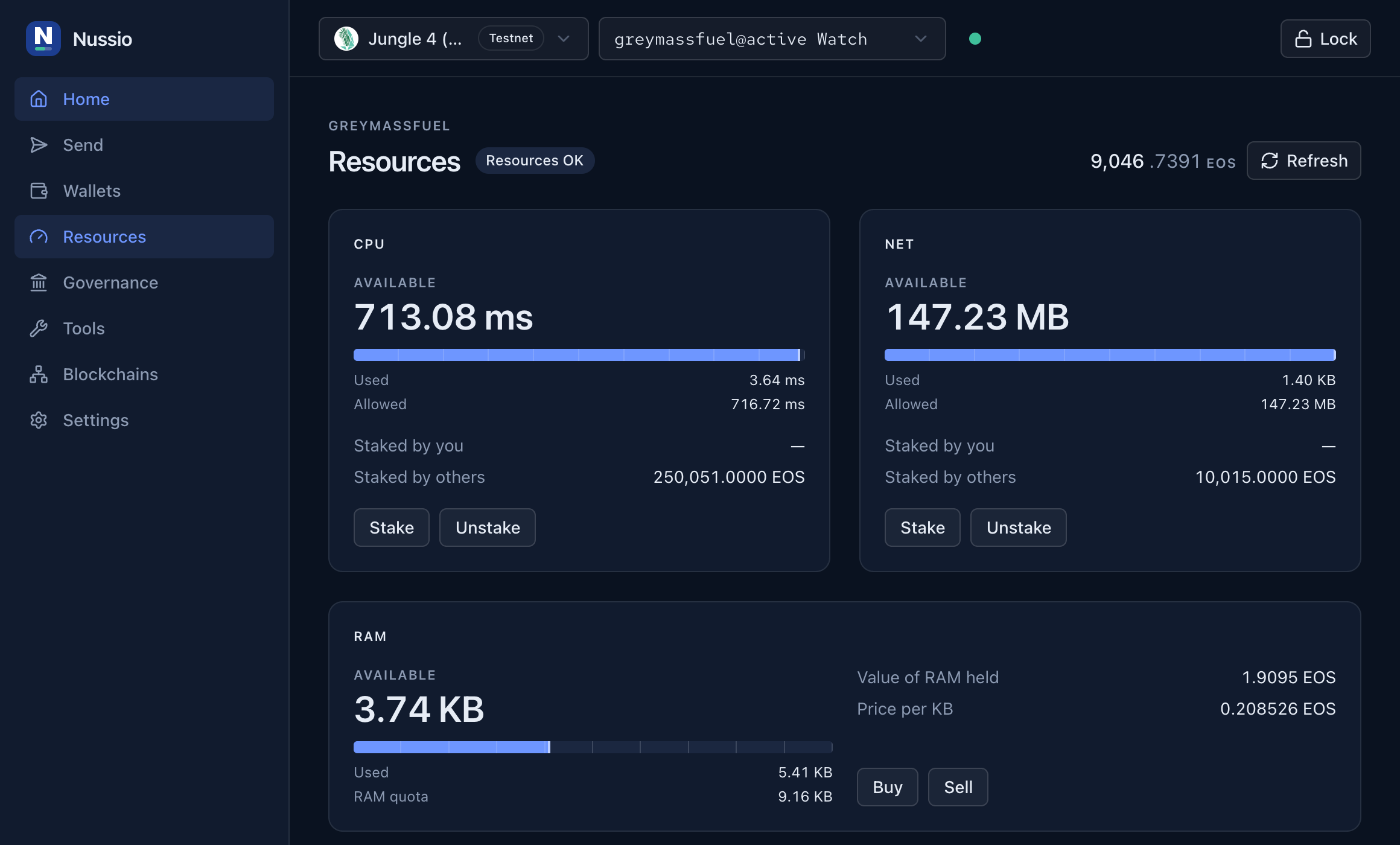The height and width of the screenshot is (845, 1400).
Task: Click the 716.72 ms allowed value
Action: 768,404
